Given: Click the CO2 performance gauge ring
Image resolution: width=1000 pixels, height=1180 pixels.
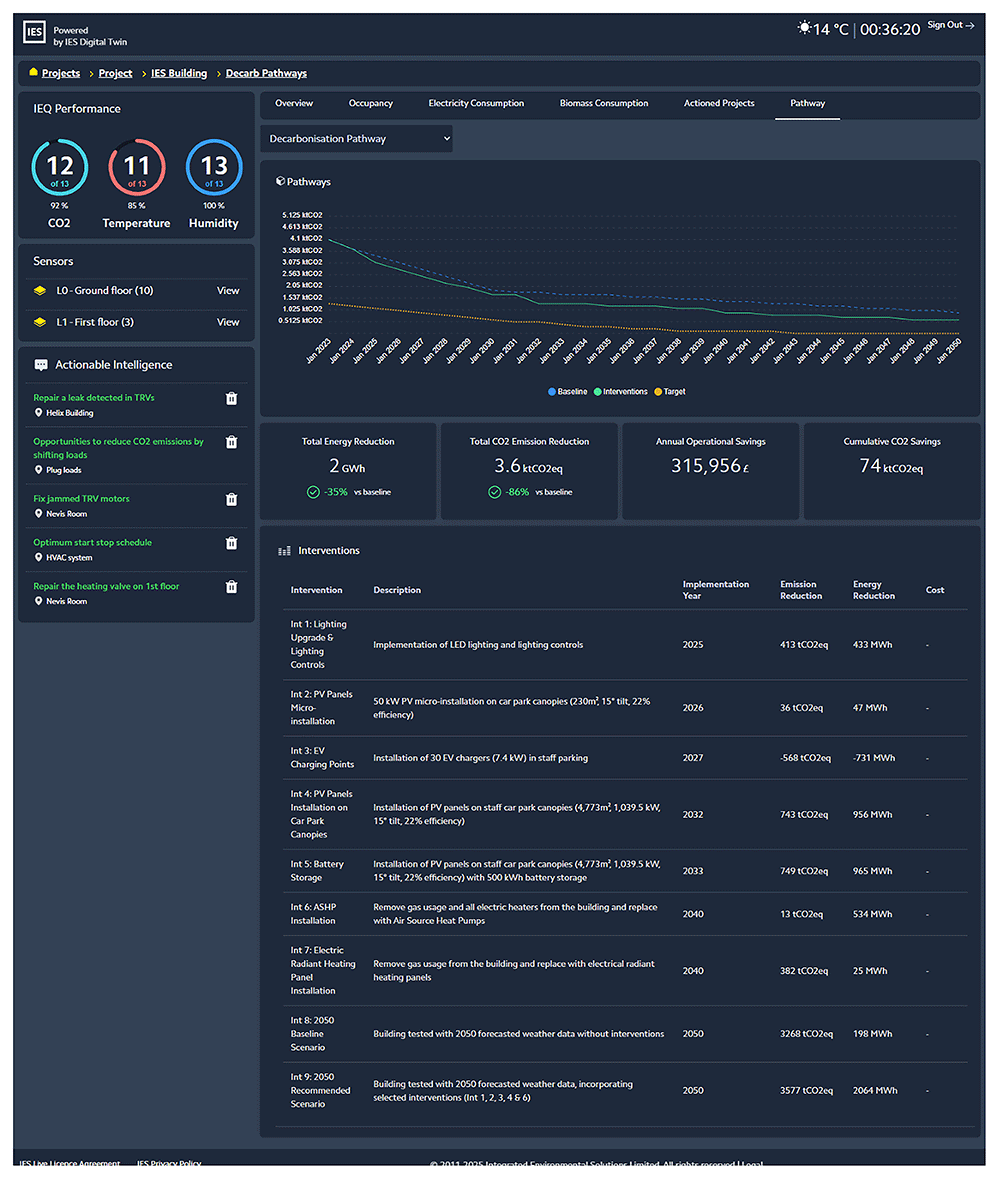Looking at the screenshot, I should click(59, 168).
